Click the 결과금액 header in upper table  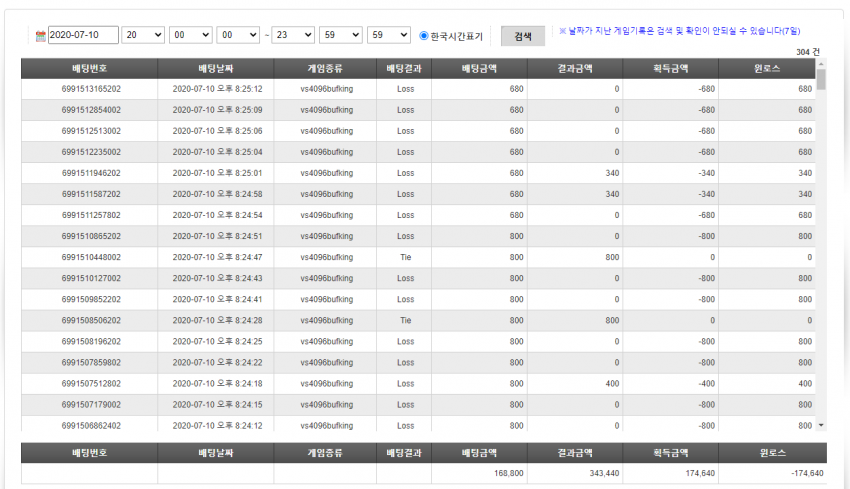click(575, 69)
